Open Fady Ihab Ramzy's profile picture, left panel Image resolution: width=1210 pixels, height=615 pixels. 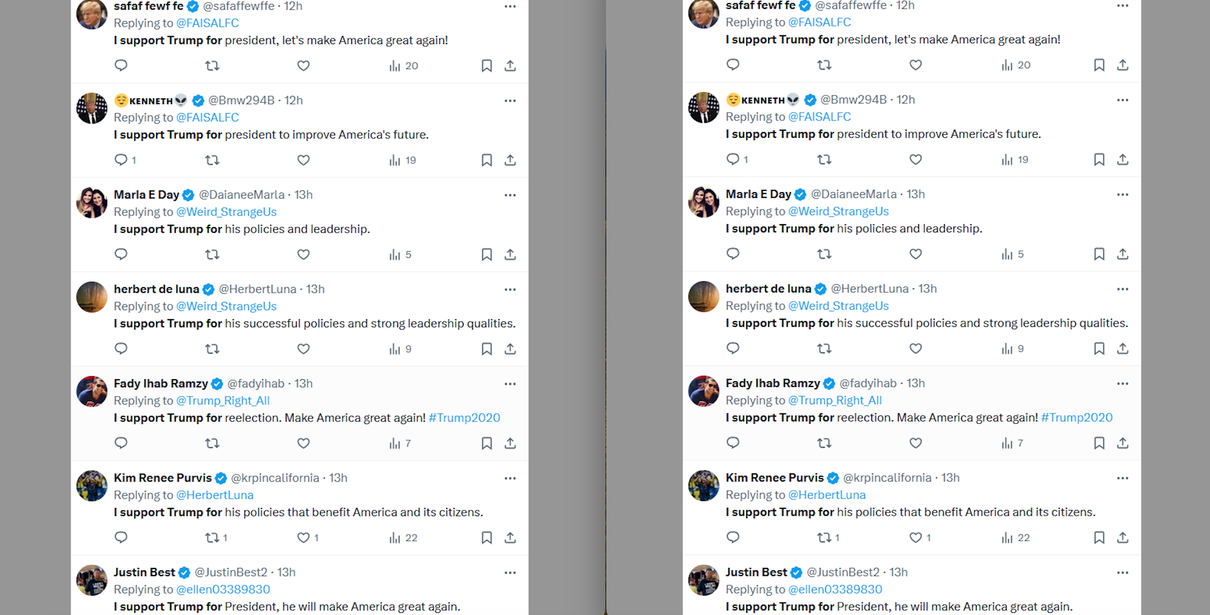click(x=92, y=391)
